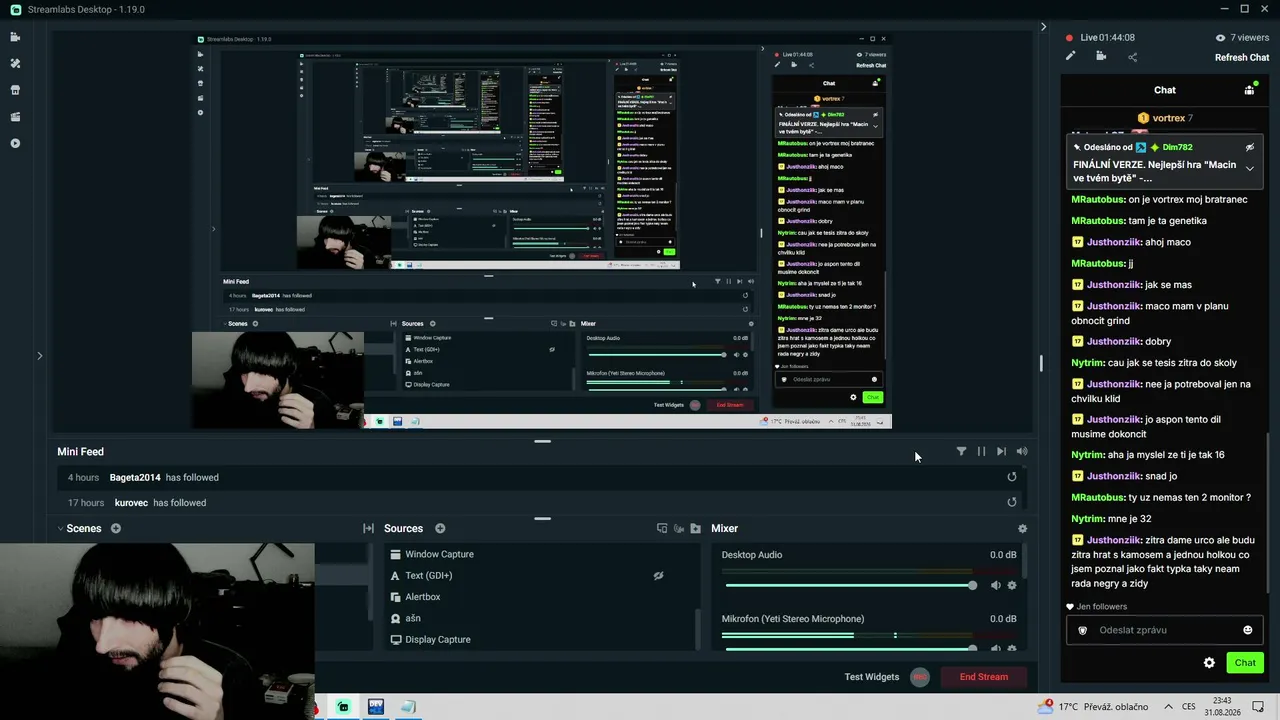Skip the current alert in Mini Feed
Screen dimensions: 1280x720
[1001, 451]
